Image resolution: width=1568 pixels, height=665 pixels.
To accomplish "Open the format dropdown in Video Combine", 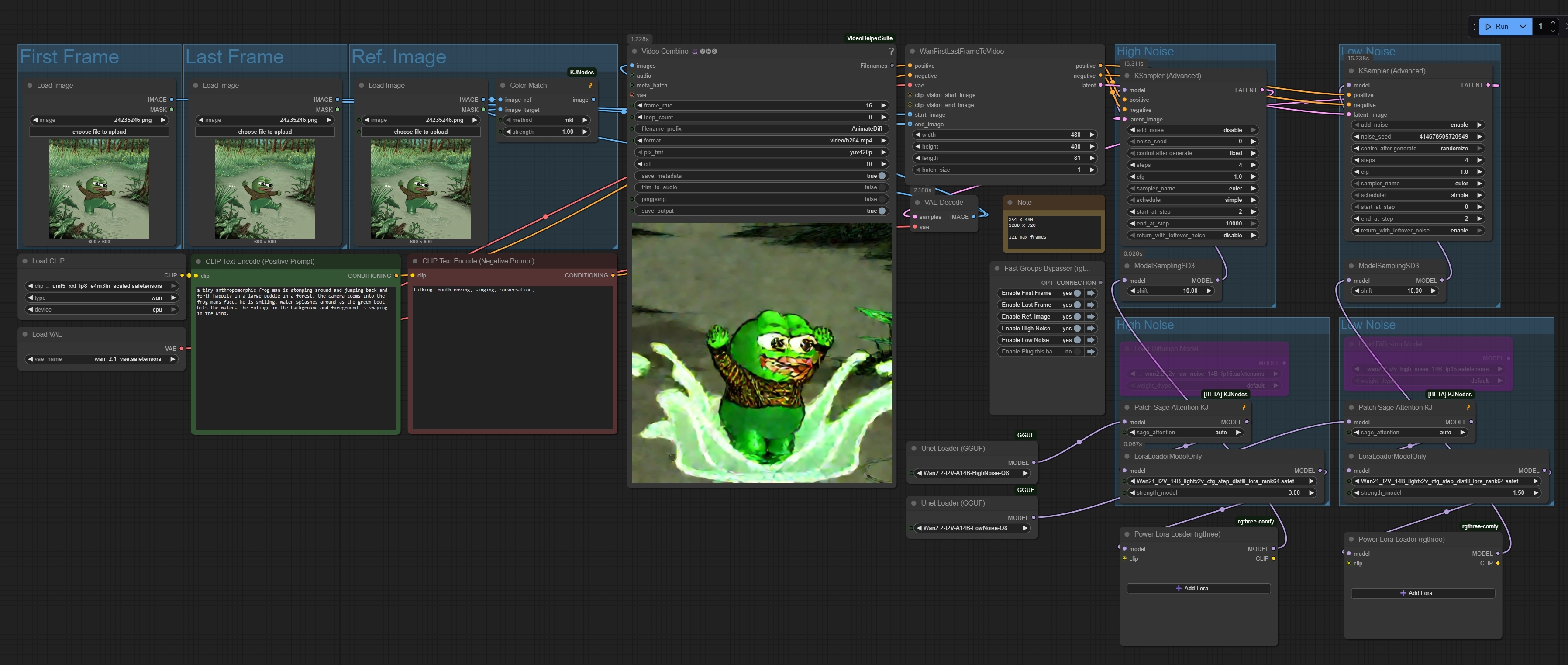I will click(x=762, y=140).
